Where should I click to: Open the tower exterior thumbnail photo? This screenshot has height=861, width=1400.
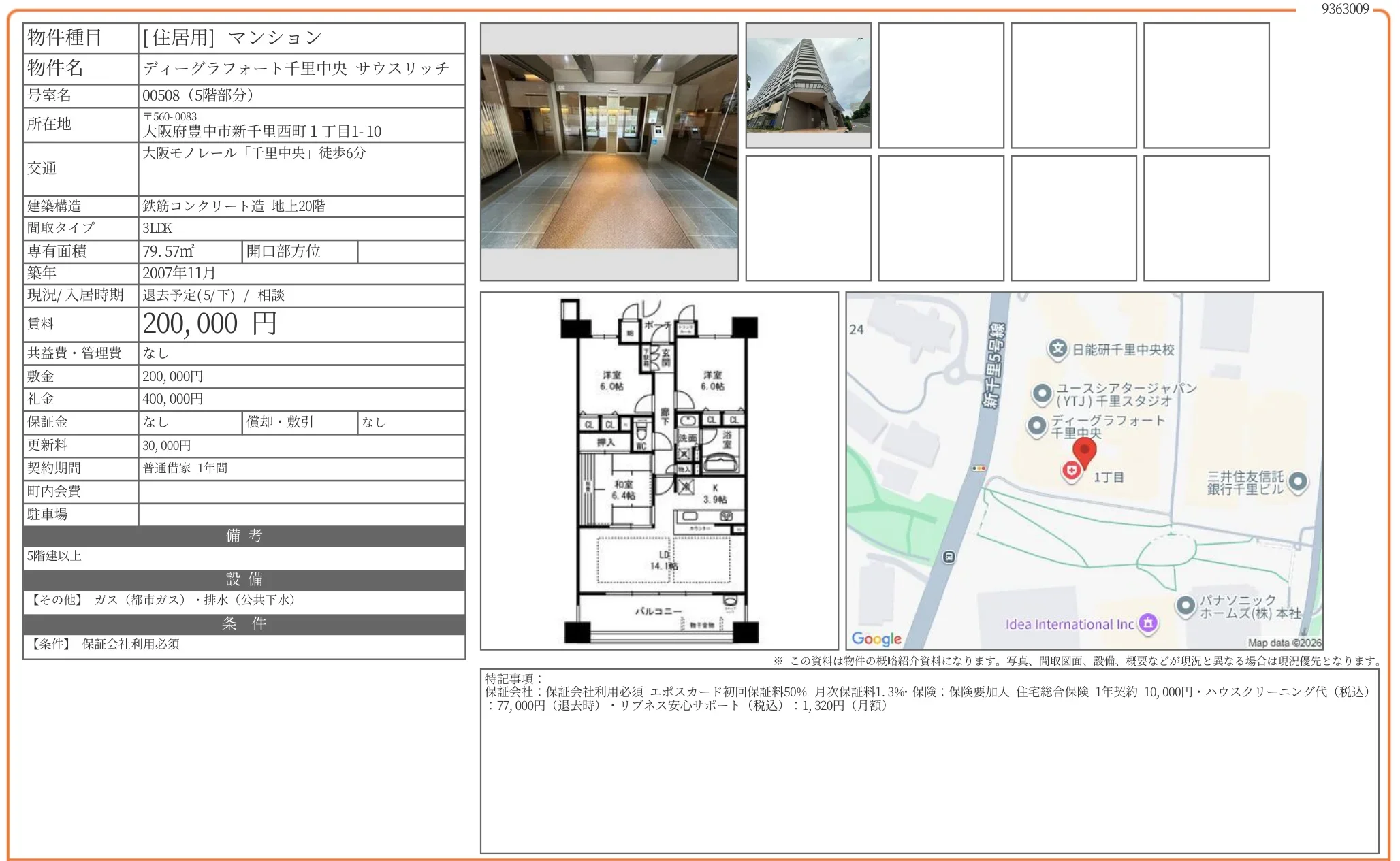pyautogui.click(x=808, y=85)
